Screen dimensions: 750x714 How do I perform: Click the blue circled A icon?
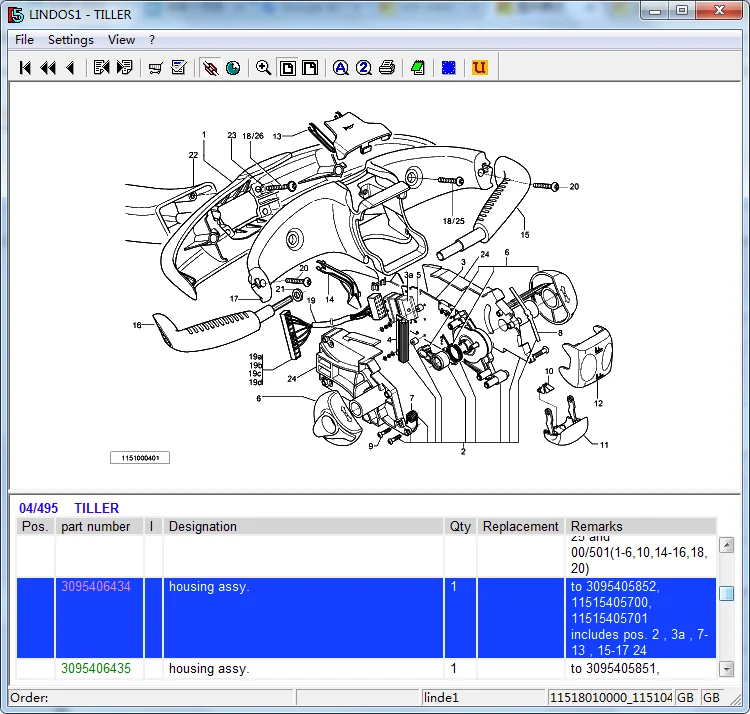click(x=341, y=68)
